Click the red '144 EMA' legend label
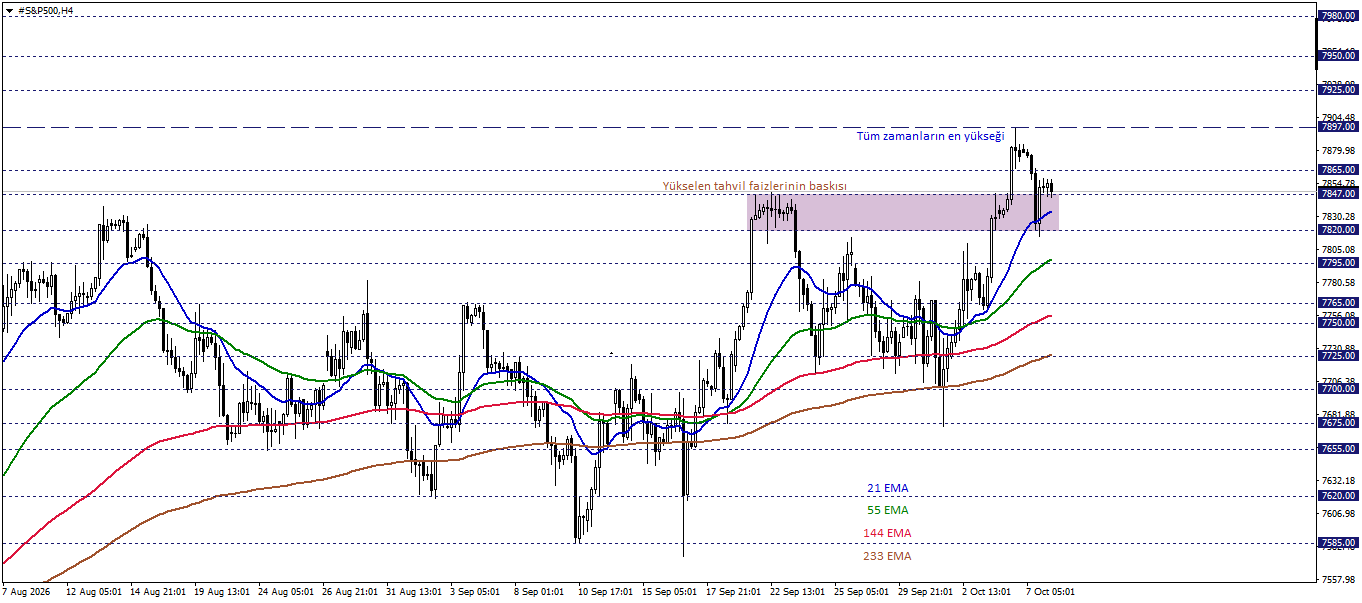 [x=888, y=533]
